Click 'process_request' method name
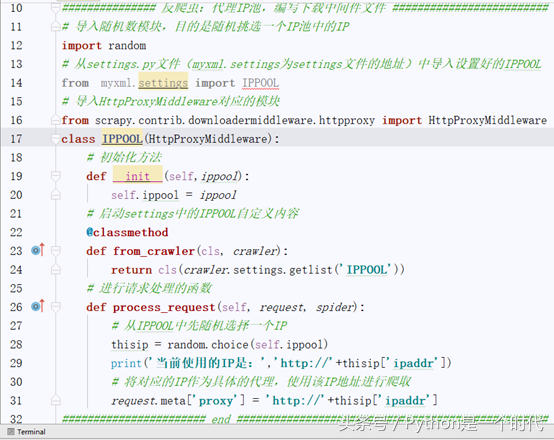Image resolution: width=554 pixels, height=440 pixels. click(x=164, y=307)
